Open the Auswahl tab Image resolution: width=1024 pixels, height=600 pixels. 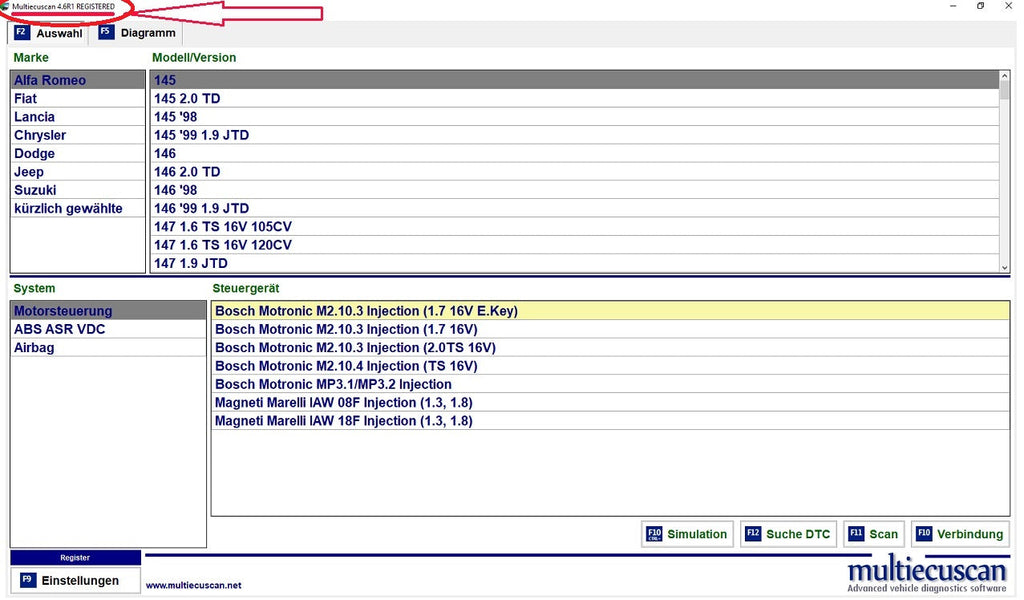click(48, 33)
